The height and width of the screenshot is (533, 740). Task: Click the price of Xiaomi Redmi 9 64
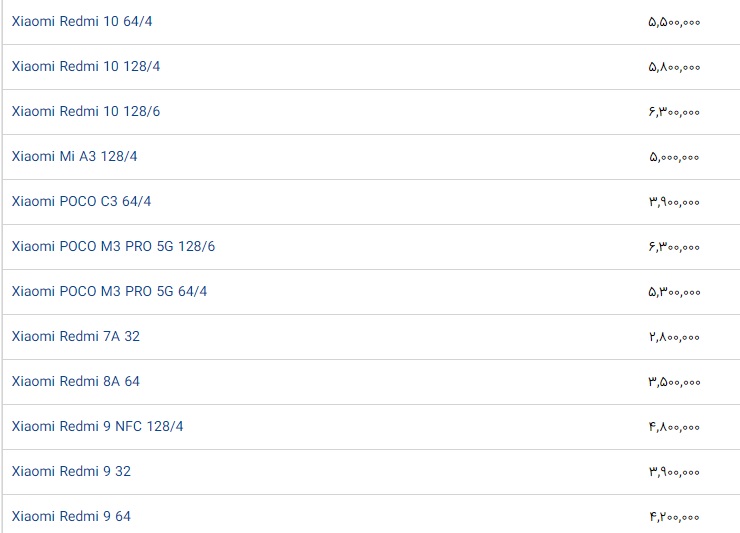[674, 516]
